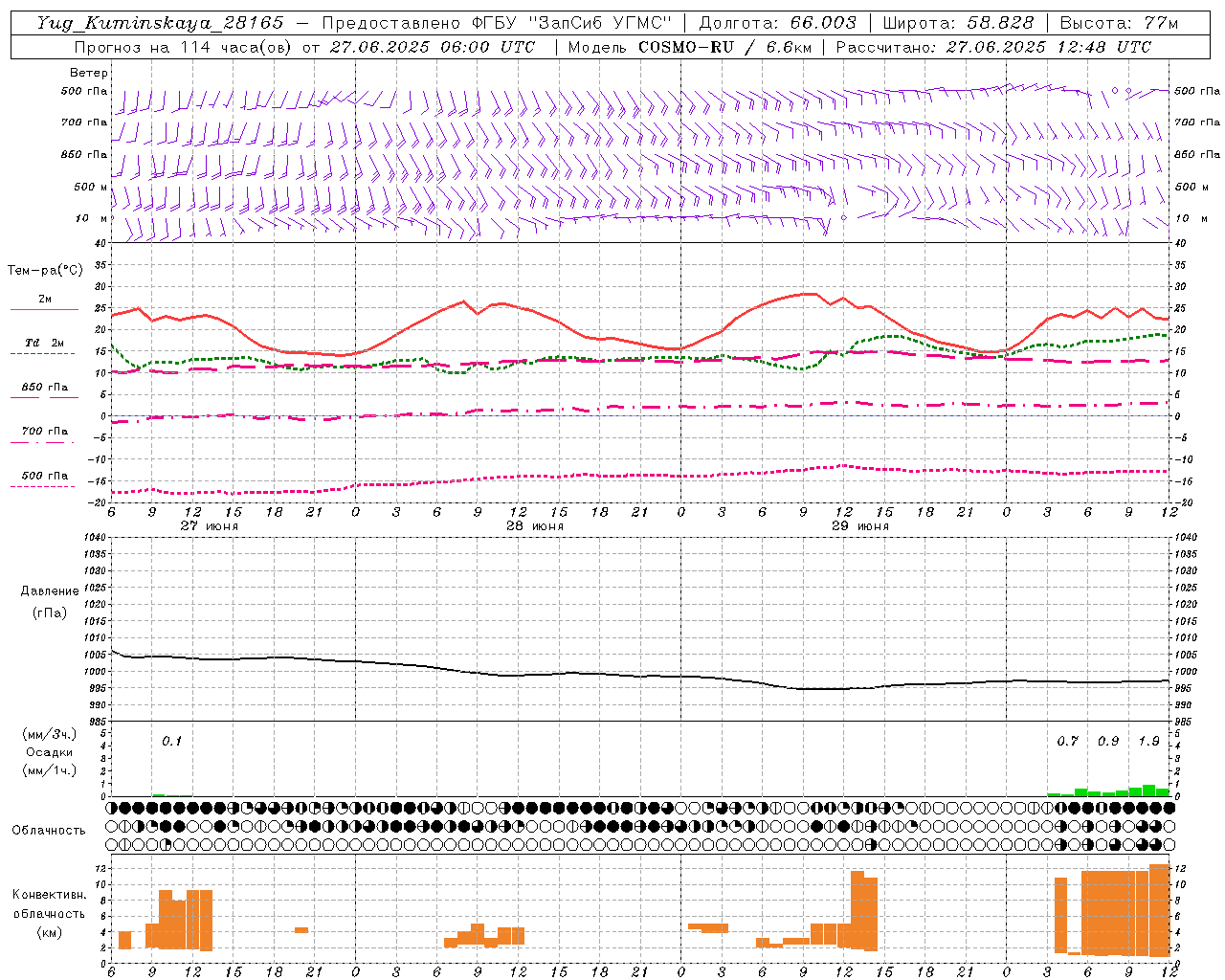Click the precipitation value 0.9
This screenshot has width=1225, height=980.
pos(1108,742)
